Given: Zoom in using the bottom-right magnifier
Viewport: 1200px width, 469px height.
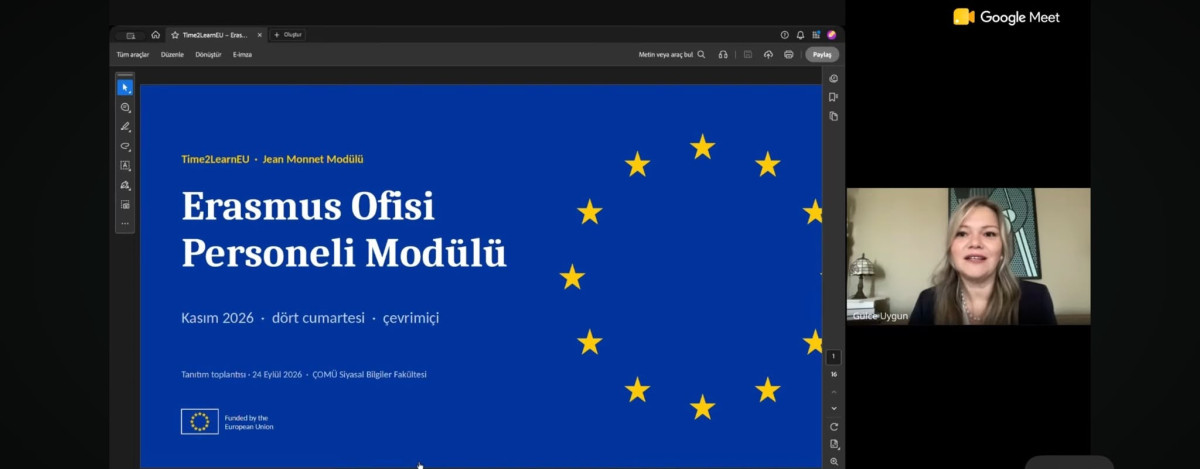Looking at the screenshot, I should [x=834, y=461].
